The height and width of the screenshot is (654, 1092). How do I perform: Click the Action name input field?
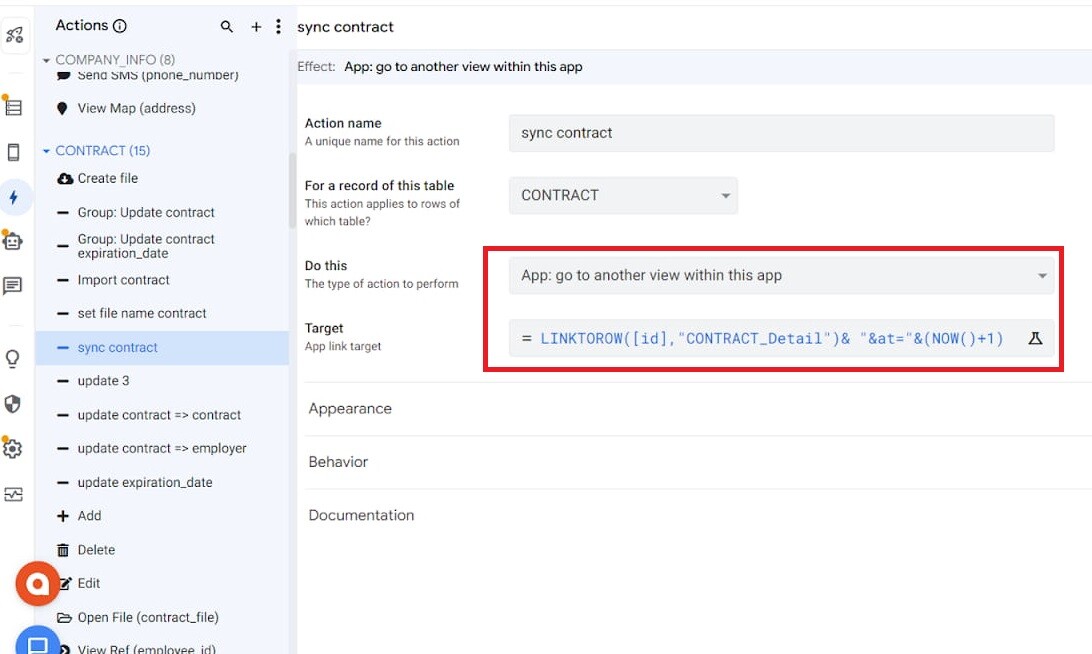pos(780,132)
